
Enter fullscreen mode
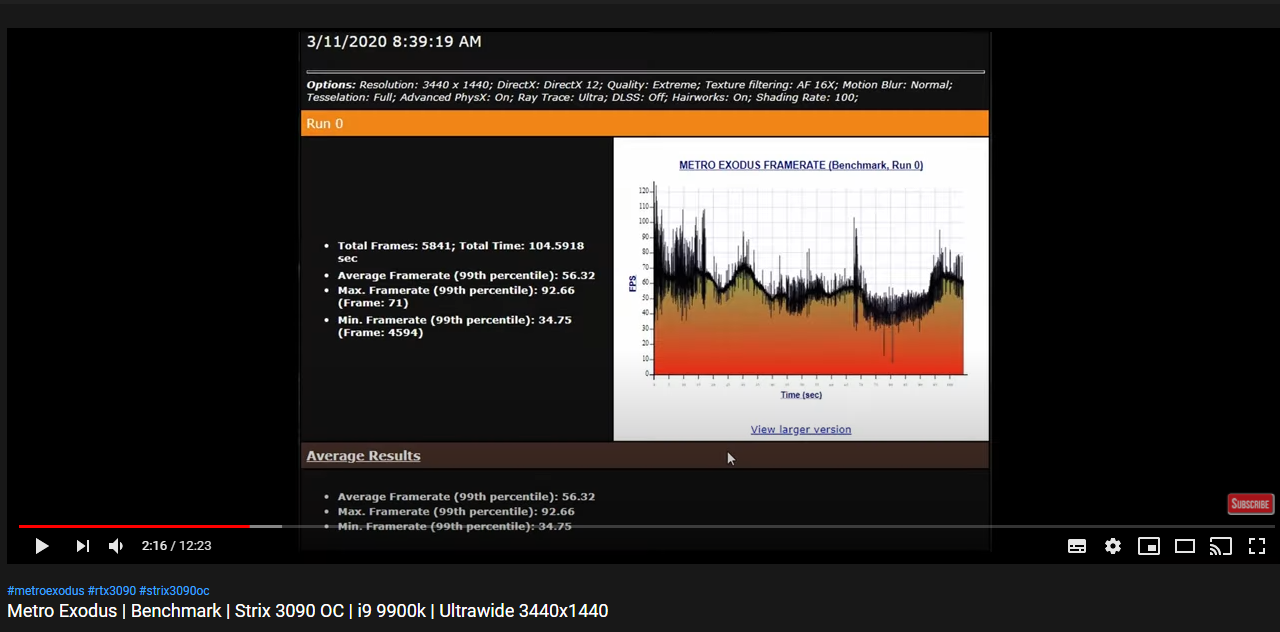click(x=1257, y=546)
